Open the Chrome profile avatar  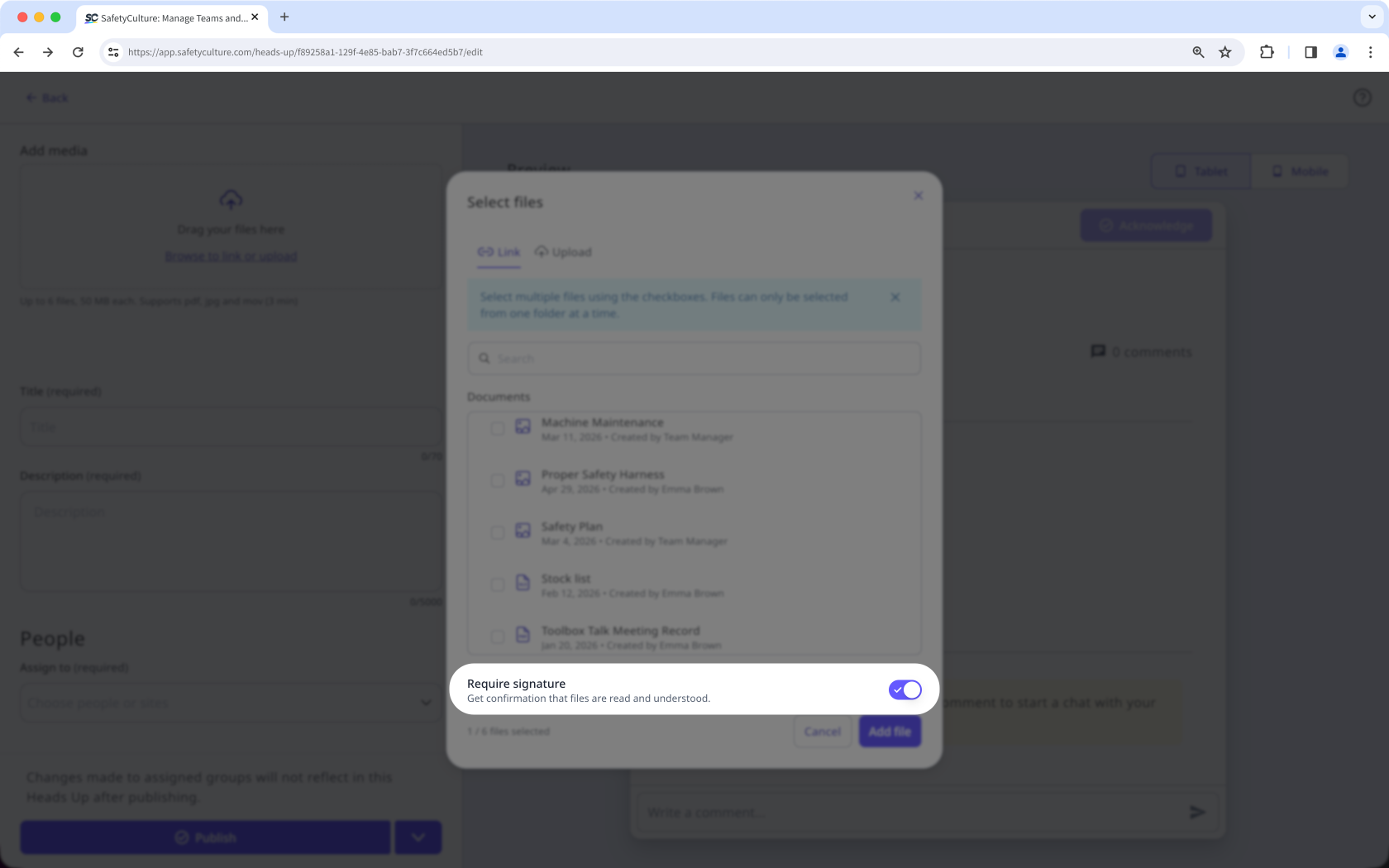1340,52
